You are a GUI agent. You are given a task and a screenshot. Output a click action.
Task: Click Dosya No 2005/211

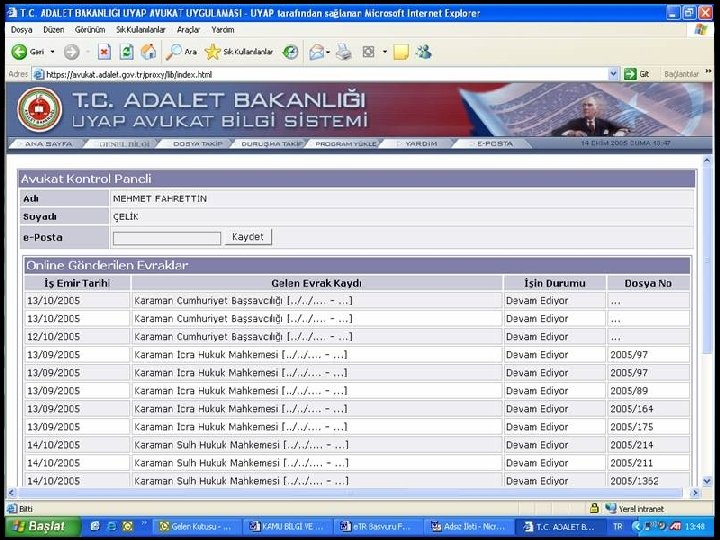pos(631,463)
